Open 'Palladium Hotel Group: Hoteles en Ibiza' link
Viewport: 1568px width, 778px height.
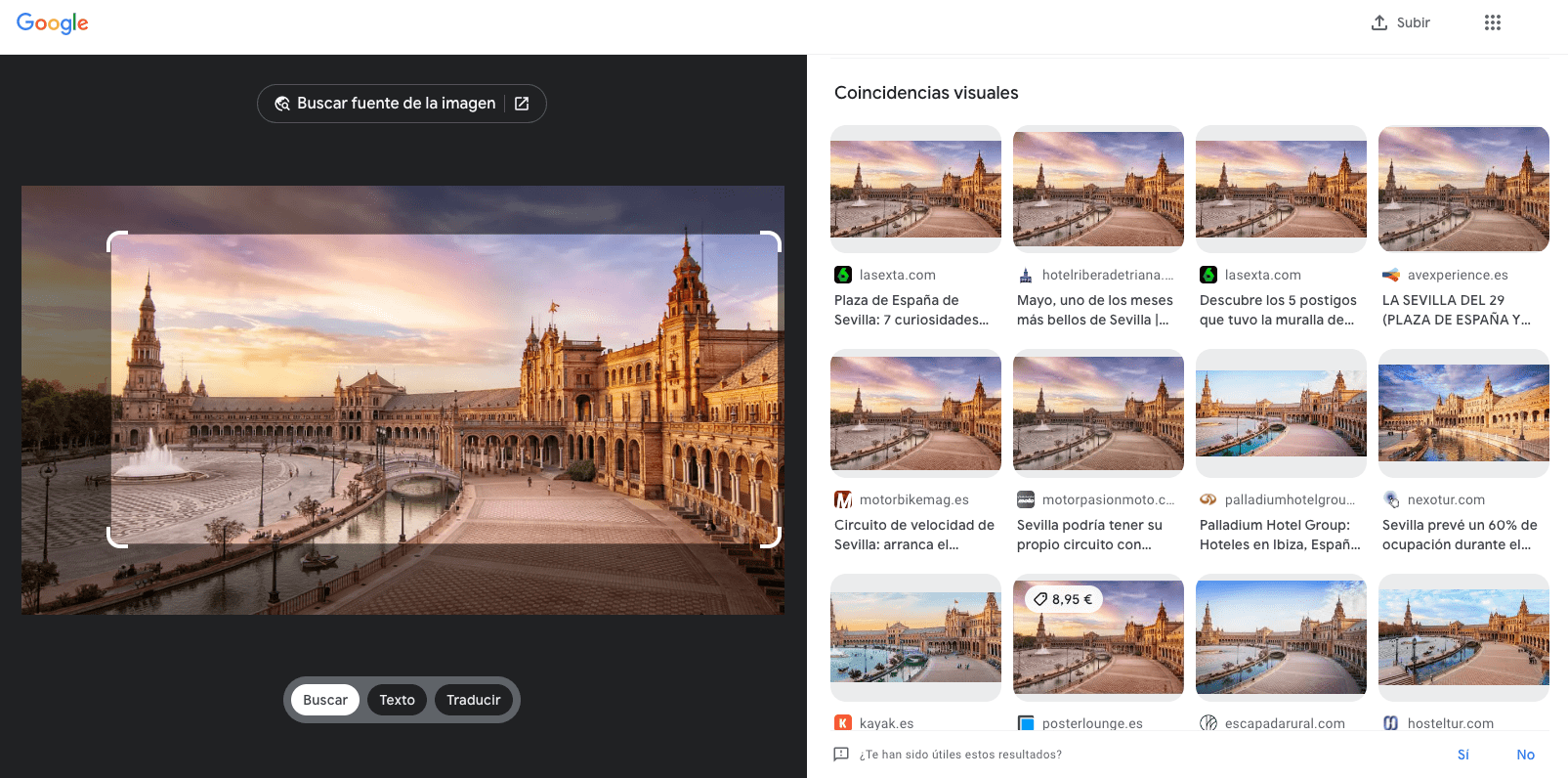pos(1280,535)
